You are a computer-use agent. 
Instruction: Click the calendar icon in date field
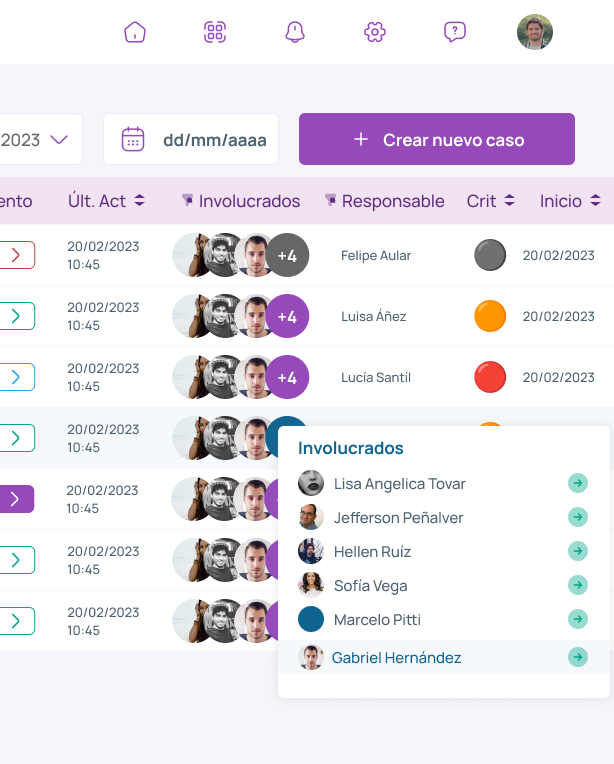133,139
